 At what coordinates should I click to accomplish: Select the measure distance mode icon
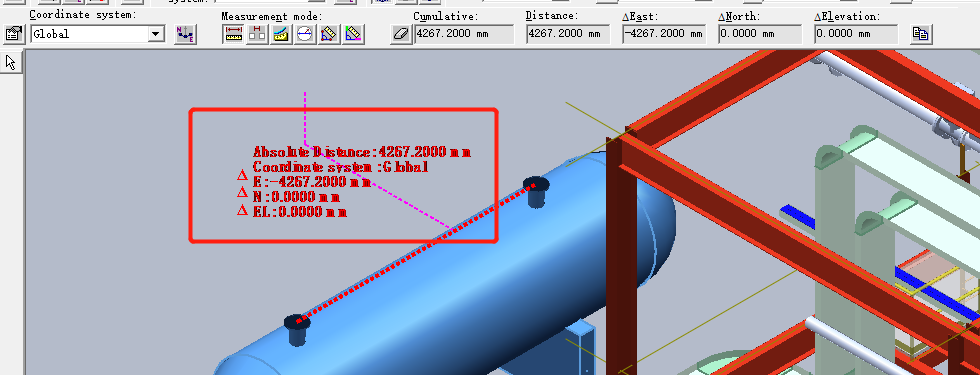pyautogui.click(x=233, y=34)
